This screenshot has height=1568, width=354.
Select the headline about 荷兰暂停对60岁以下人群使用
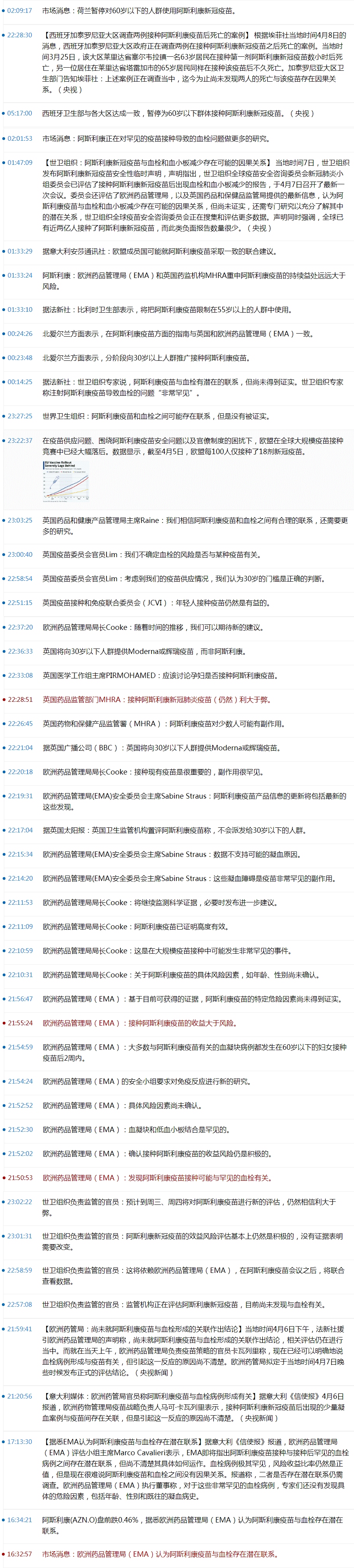pos(139,11)
